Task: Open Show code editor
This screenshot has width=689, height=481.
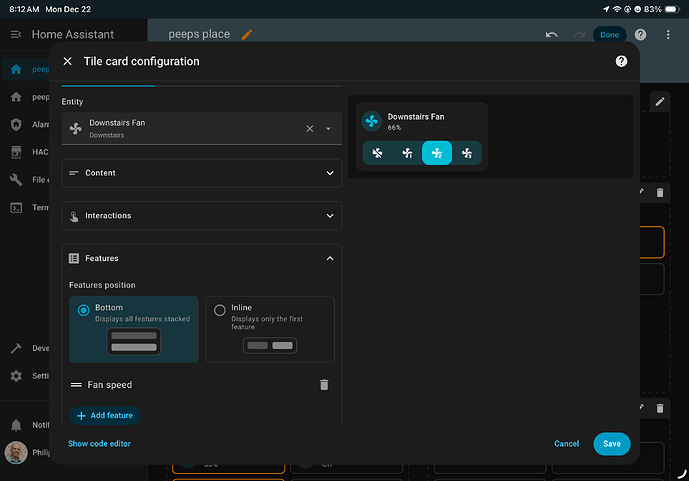Action: (x=99, y=443)
